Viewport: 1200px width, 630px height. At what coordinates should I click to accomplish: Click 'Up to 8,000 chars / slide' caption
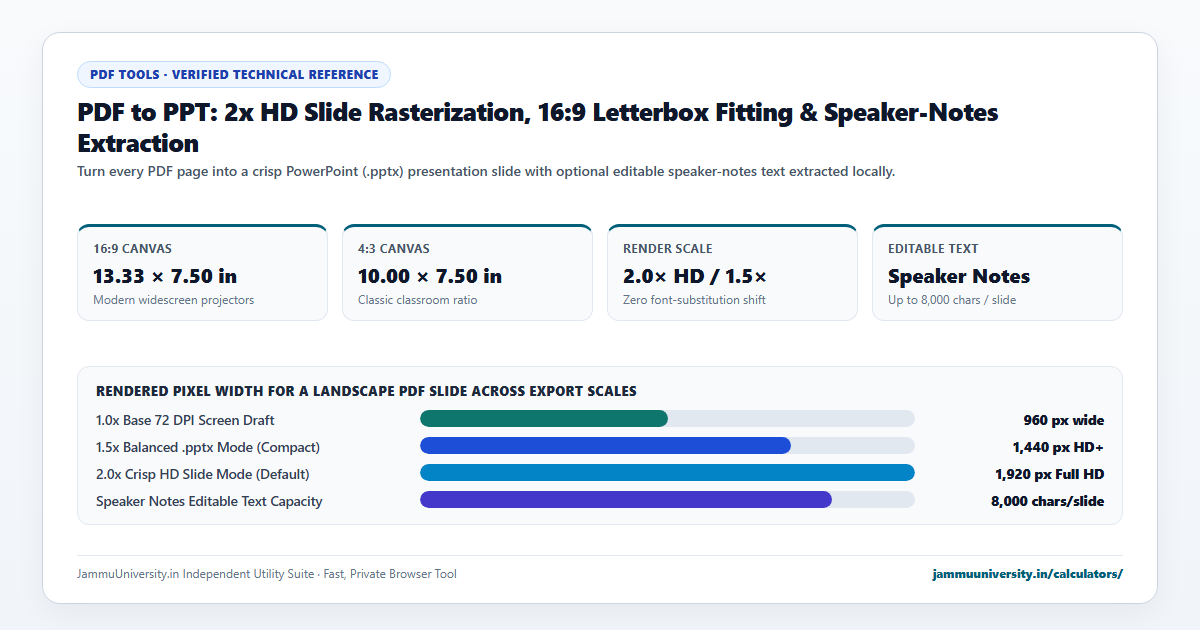tap(952, 300)
